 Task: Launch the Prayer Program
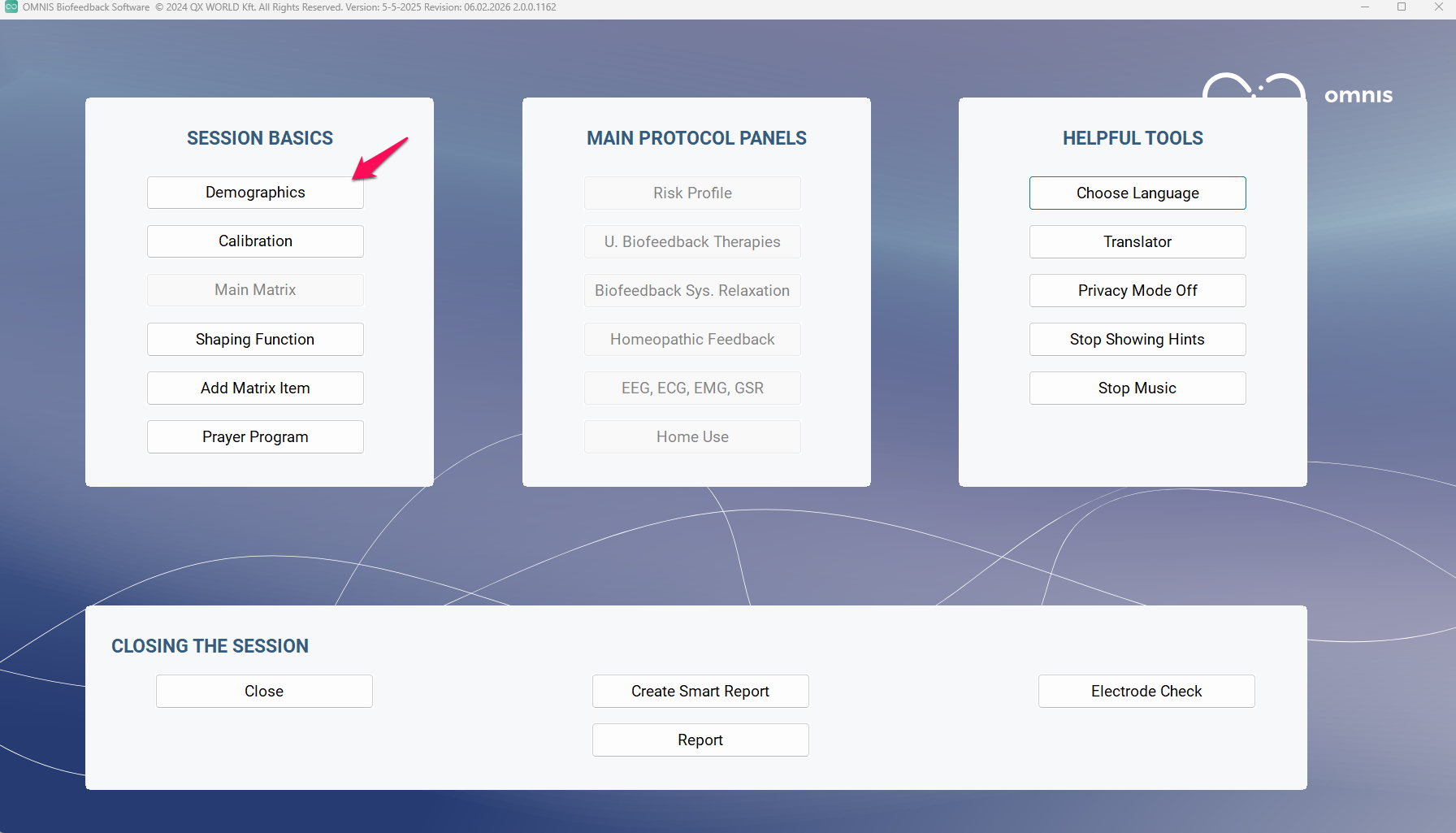click(255, 436)
